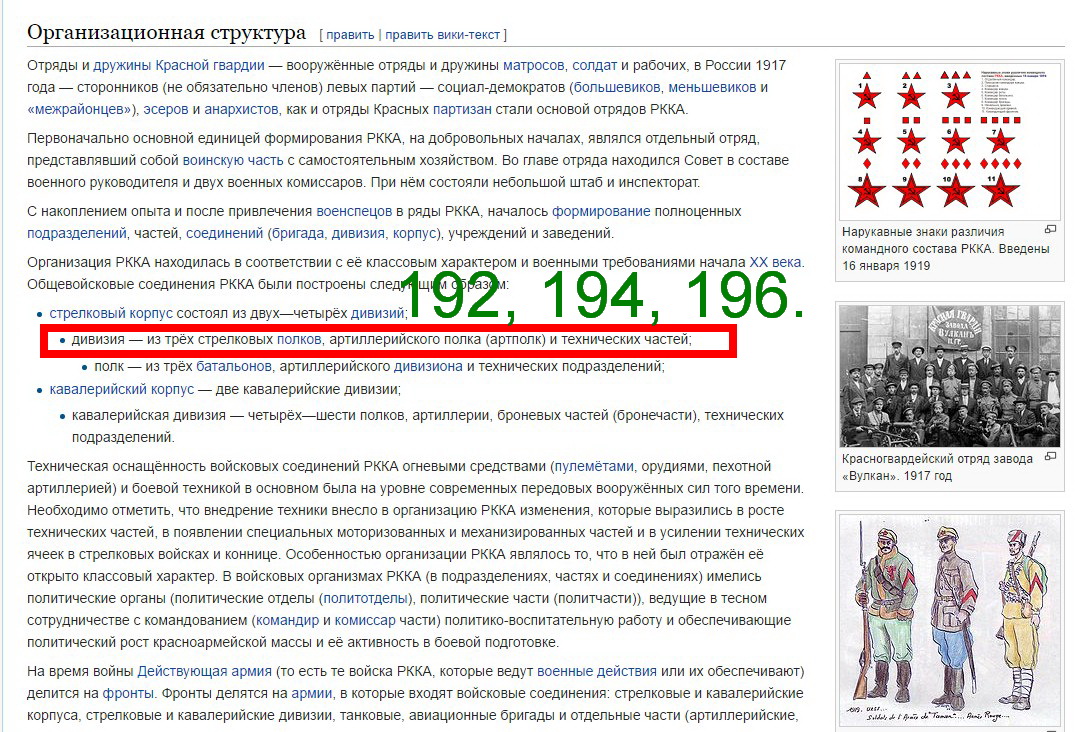Open the «солдат» link

point(594,65)
